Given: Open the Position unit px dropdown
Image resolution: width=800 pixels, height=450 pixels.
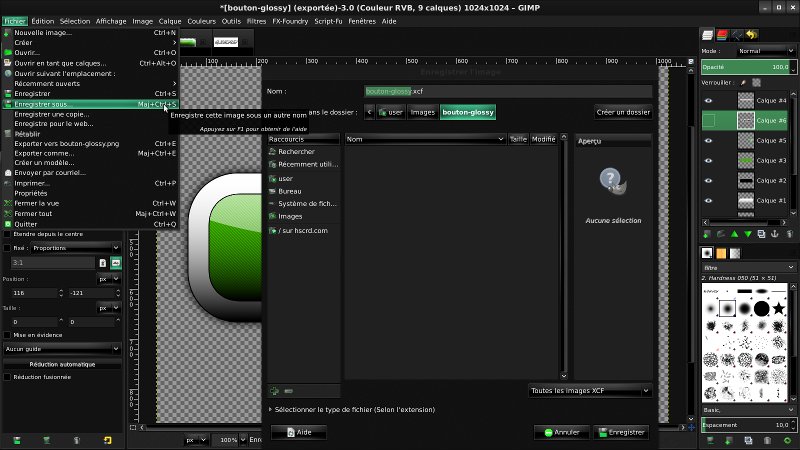Looking at the screenshot, I should click(x=109, y=279).
